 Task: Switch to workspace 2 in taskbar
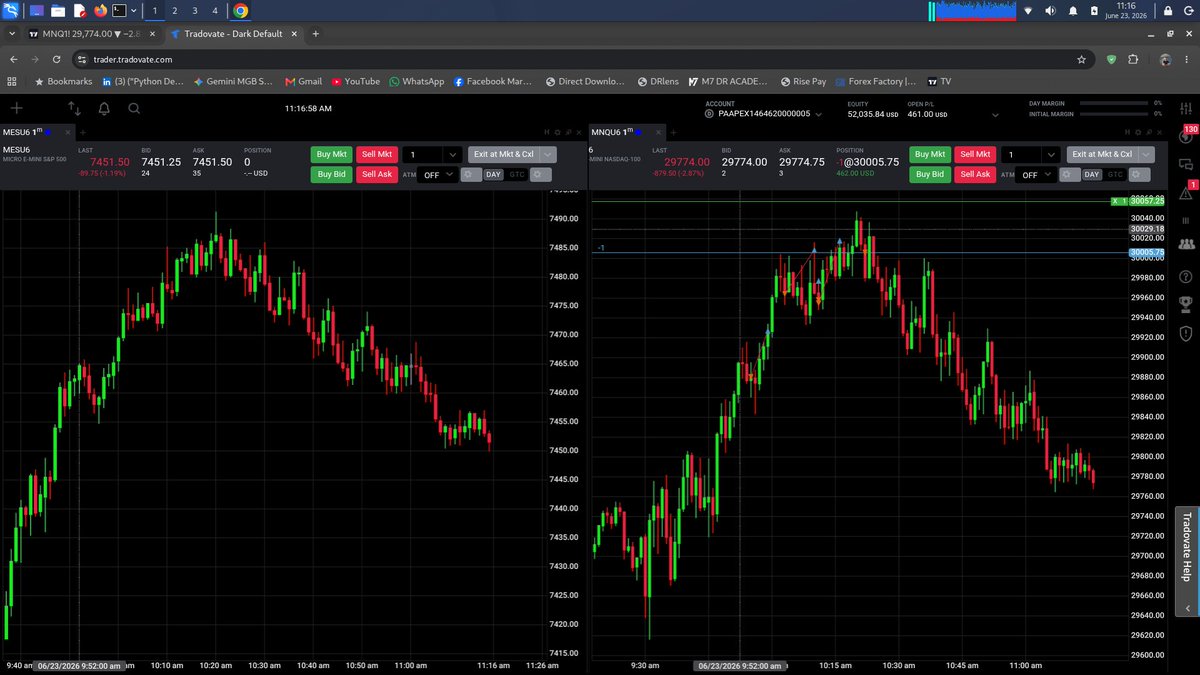pyautogui.click(x=174, y=11)
